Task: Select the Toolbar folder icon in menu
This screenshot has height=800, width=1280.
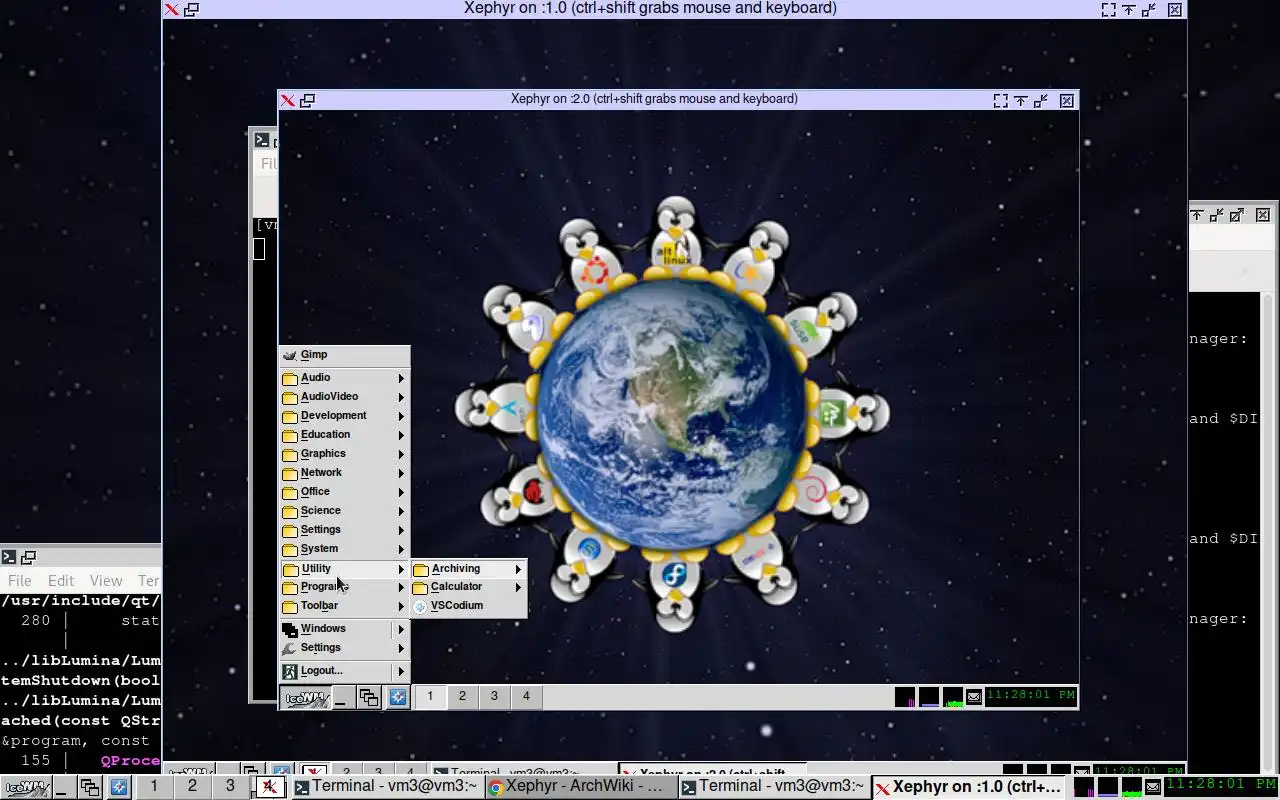Action: coord(290,606)
